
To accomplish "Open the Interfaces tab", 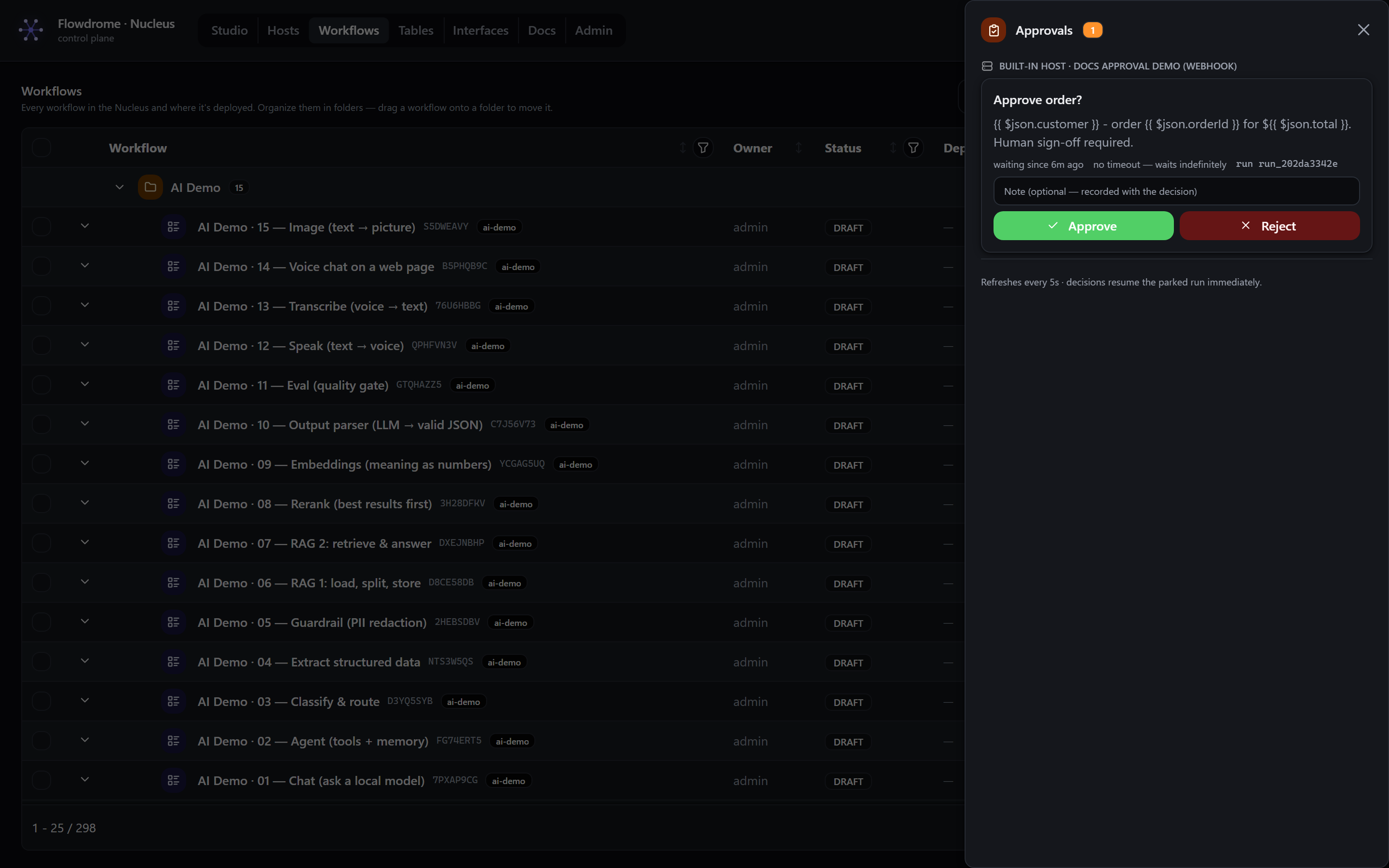I will pyautogui.click(x=480, y=30).
